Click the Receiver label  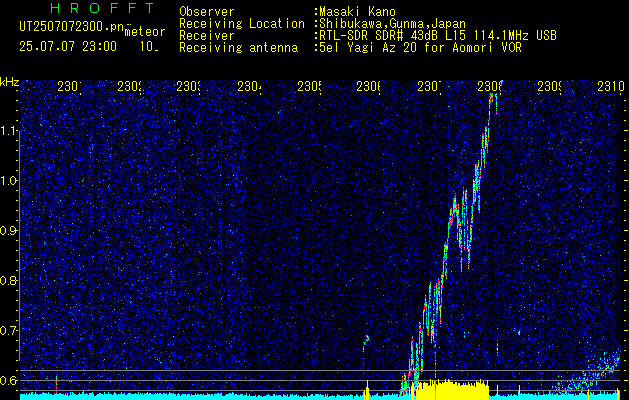click(x=207, y=36)
